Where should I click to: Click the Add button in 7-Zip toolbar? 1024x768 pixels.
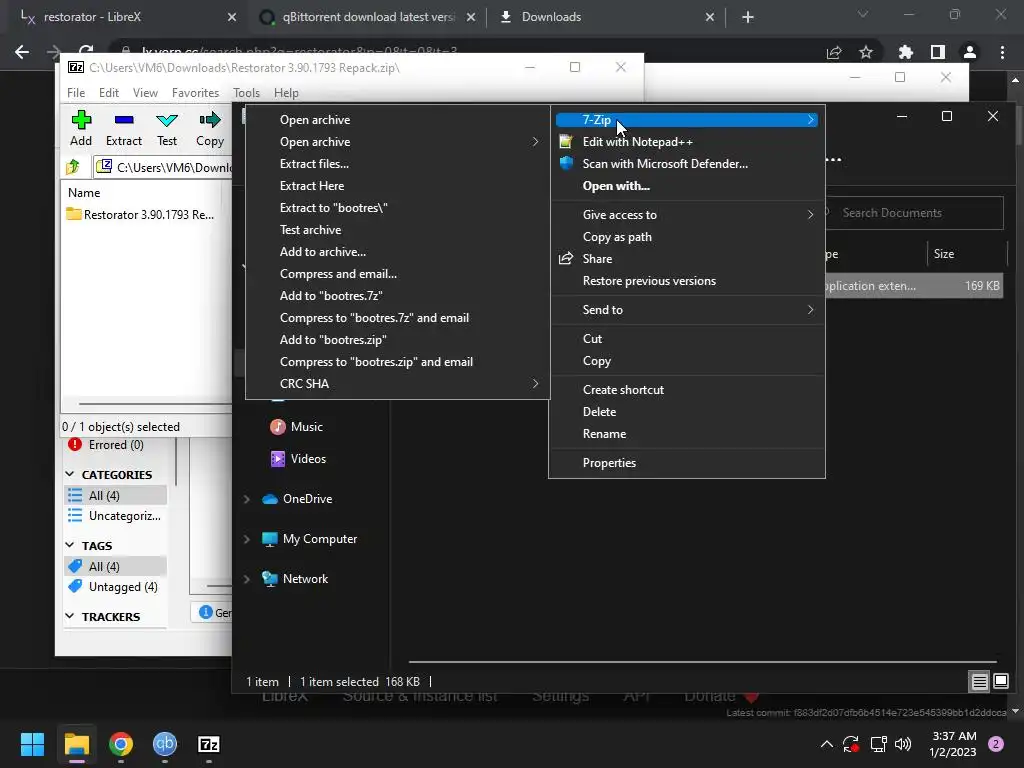[x=81, y=128]
